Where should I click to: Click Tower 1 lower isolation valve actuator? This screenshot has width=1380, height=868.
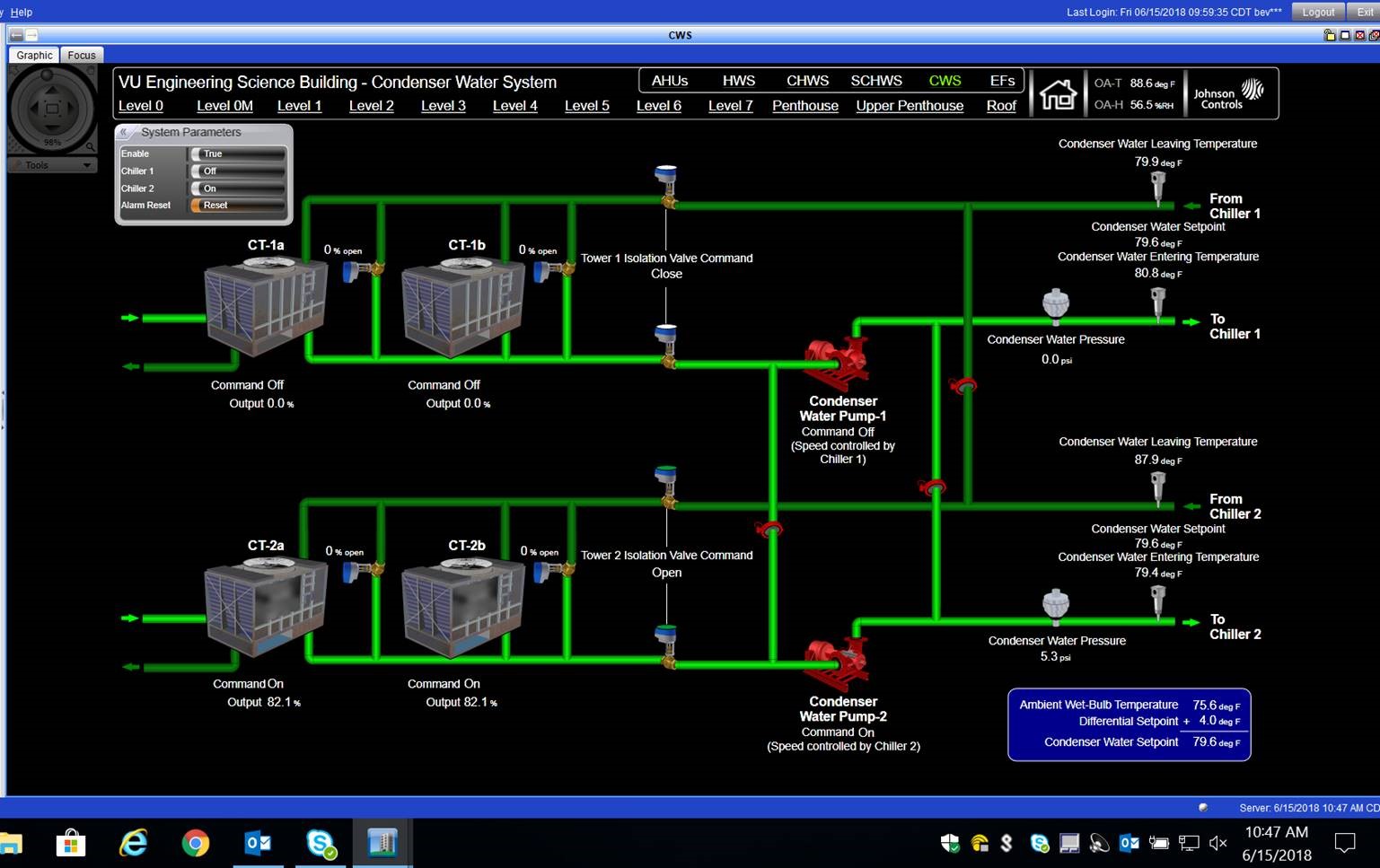(666, 346)
